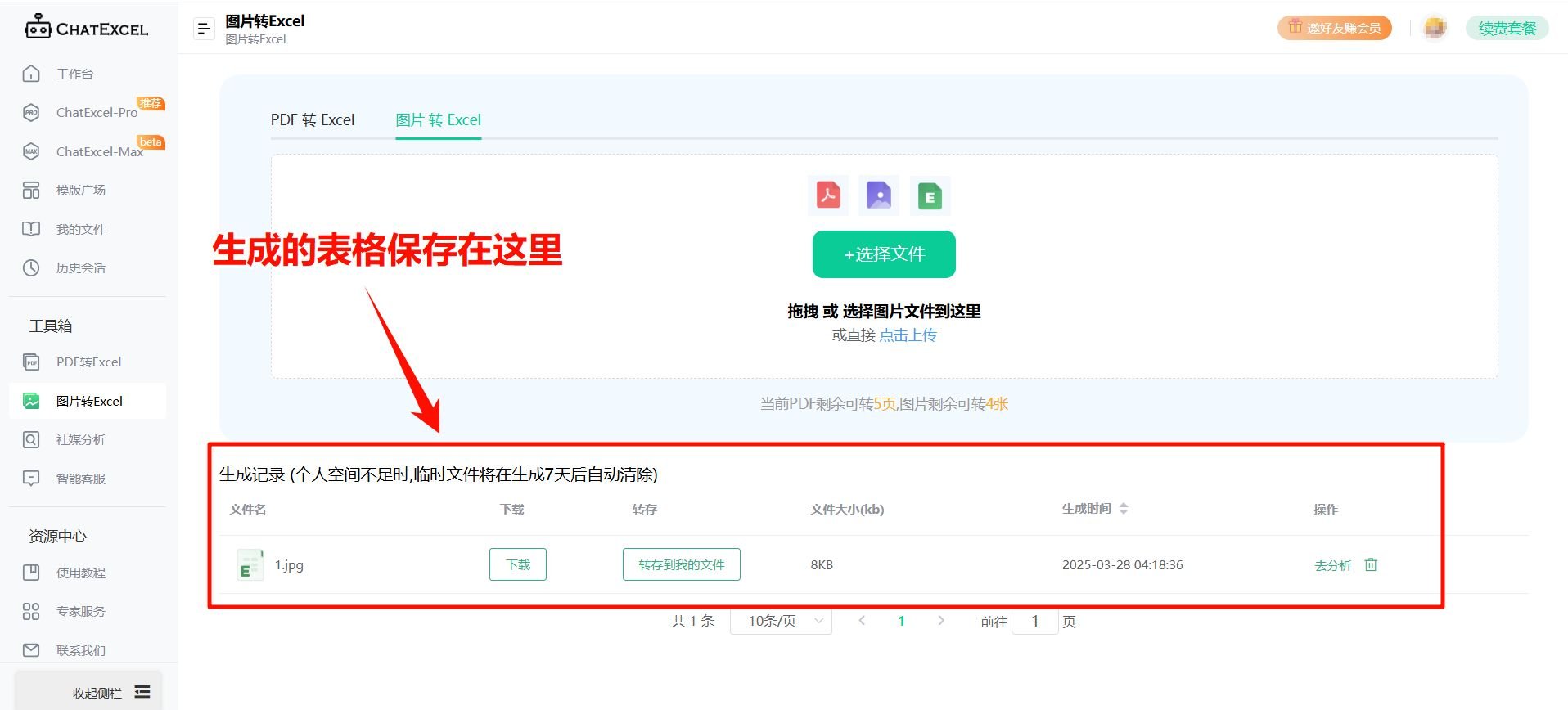Screen dimensions: 1568x710
Task: Click 转存到我的文件 for 1.jpg
Action: click(x=681, y=564)
